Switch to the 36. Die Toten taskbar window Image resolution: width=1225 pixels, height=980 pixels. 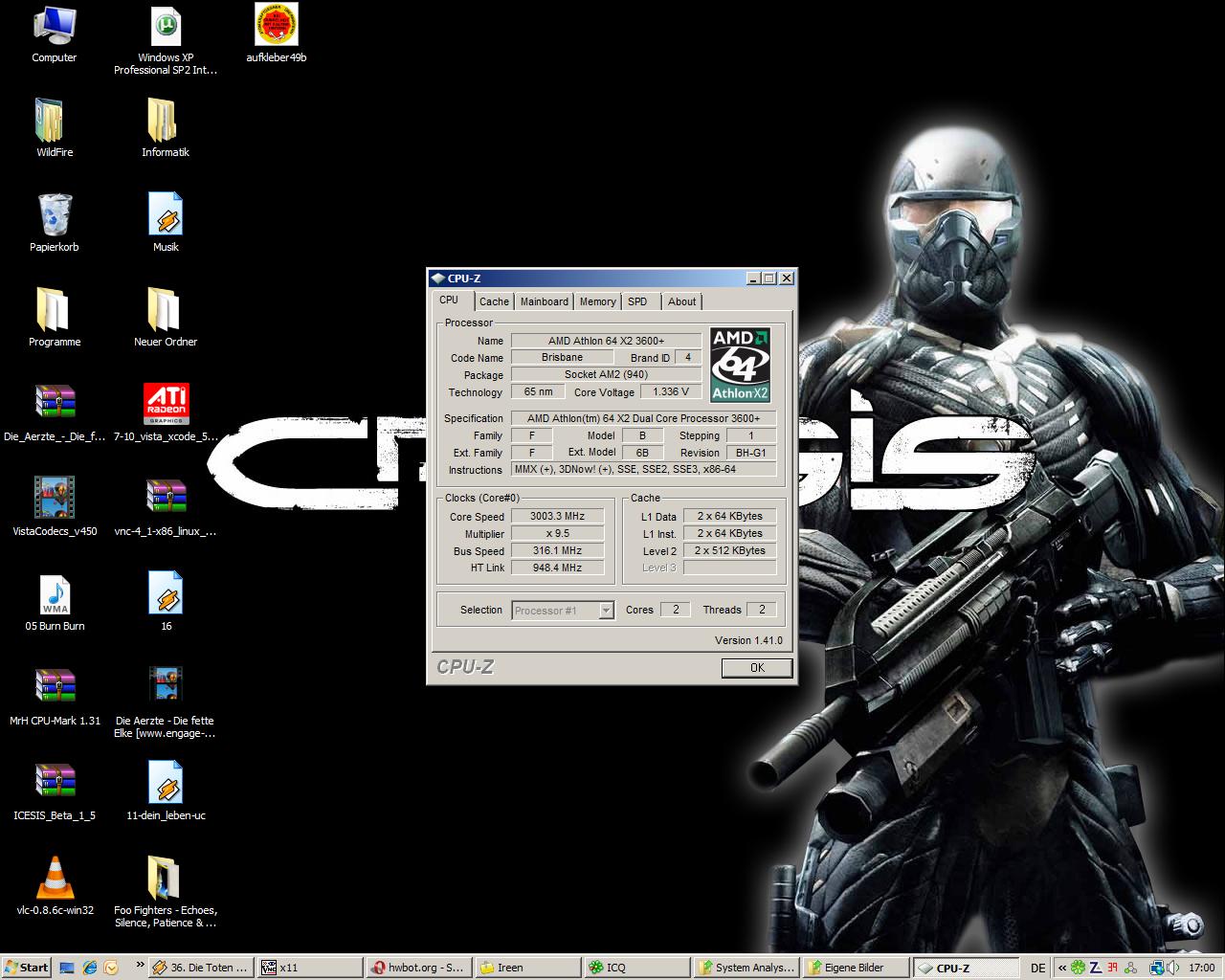point(201,968)
